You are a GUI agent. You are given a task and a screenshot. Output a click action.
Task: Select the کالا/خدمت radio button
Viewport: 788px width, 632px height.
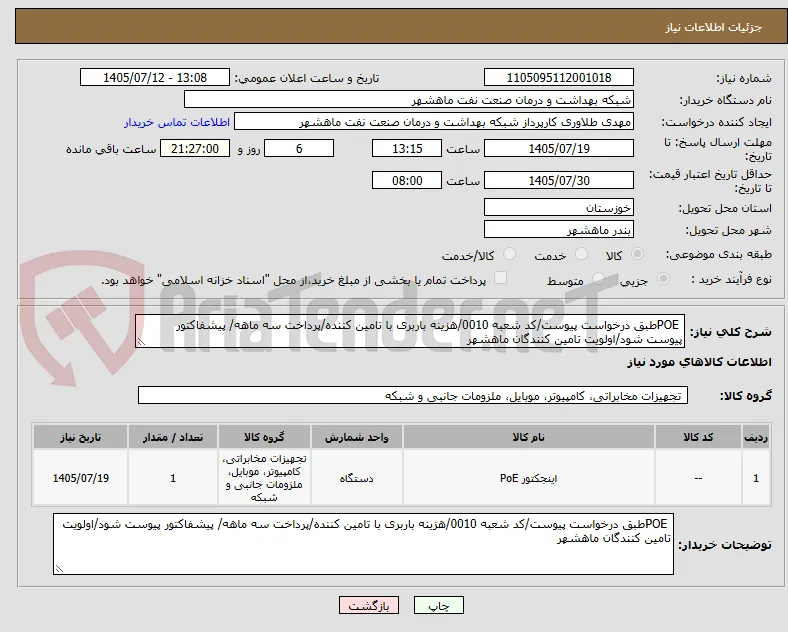point(510,254)
